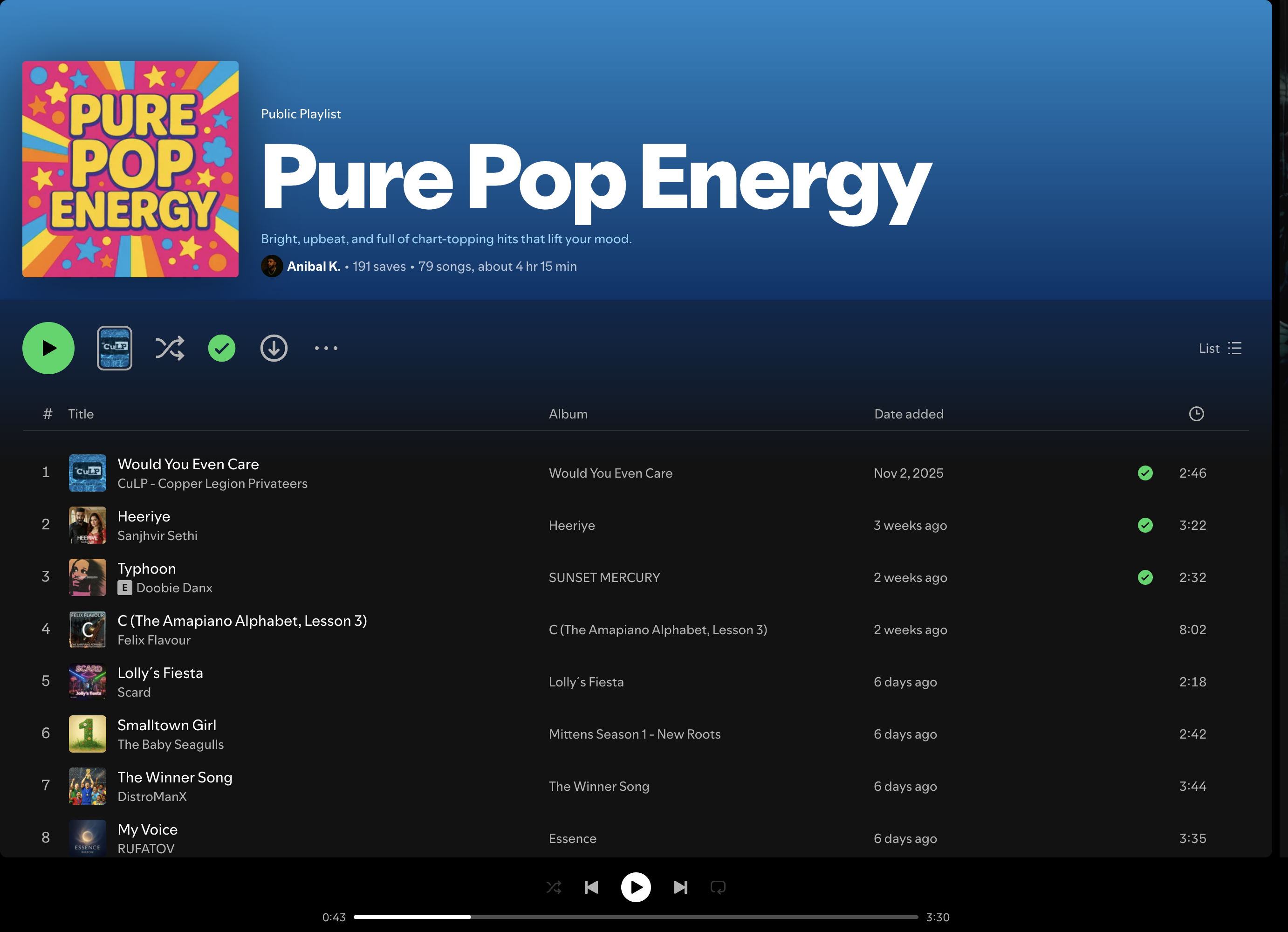Click the white play button in player
The height and width of the screenshot is (932, 1288).
636,887
